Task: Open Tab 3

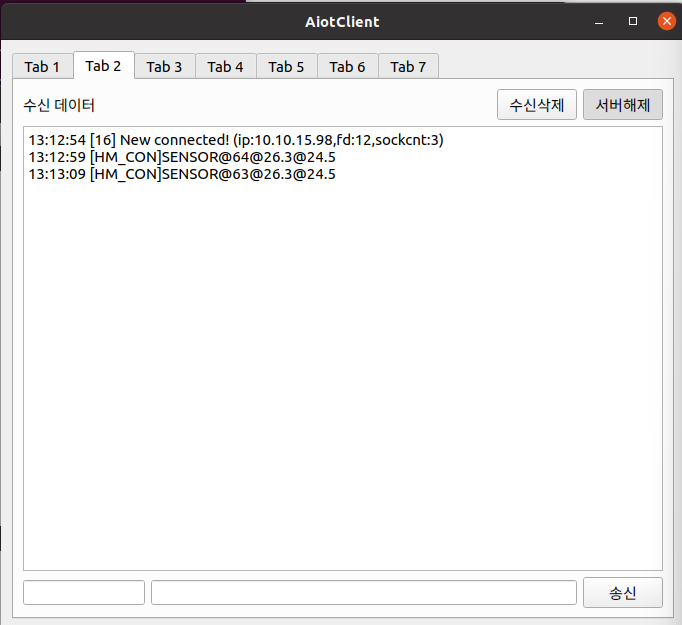Action: click(x=164, y=67)
